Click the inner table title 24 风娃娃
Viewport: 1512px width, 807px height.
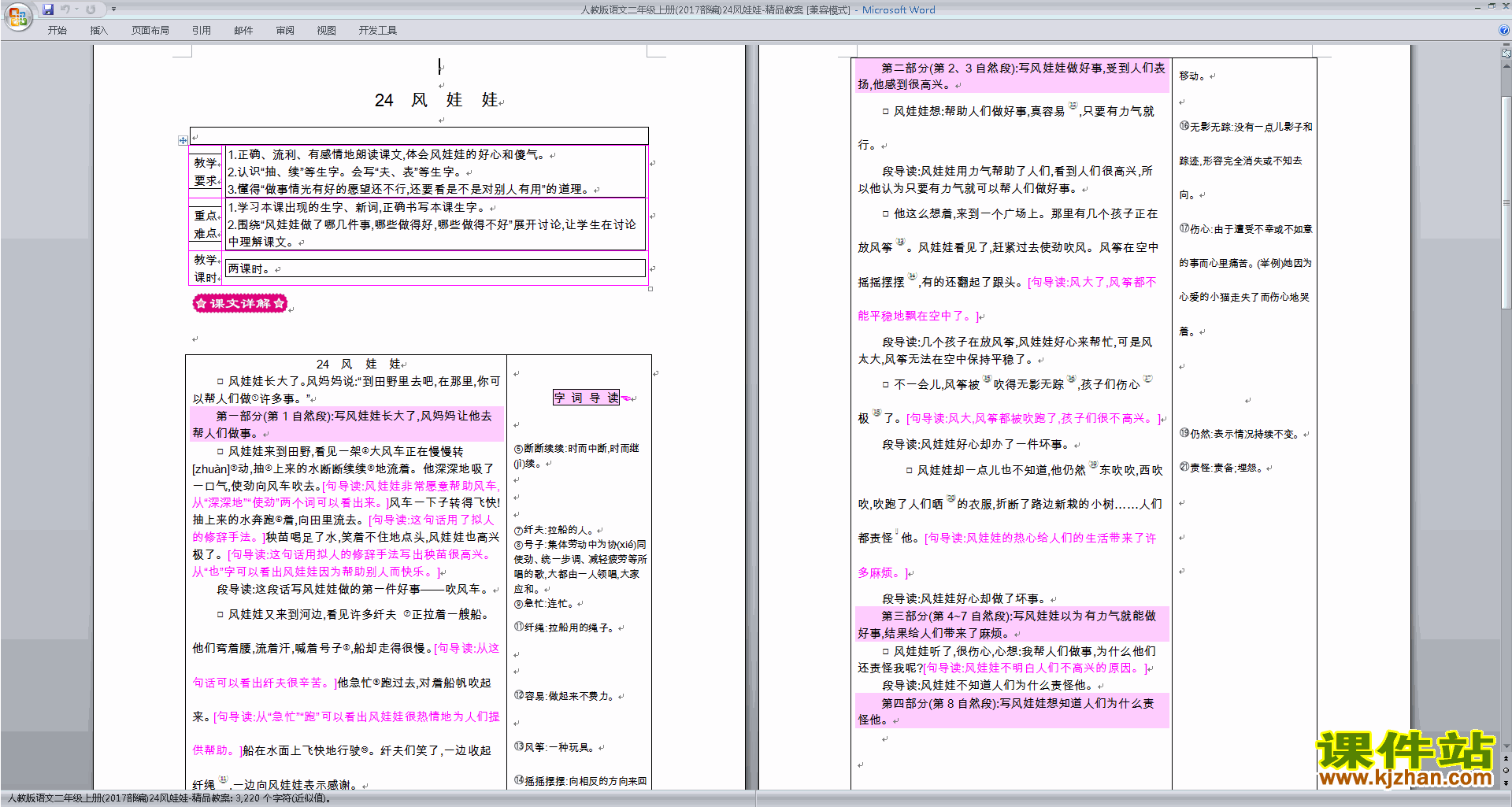coord(358,365)
